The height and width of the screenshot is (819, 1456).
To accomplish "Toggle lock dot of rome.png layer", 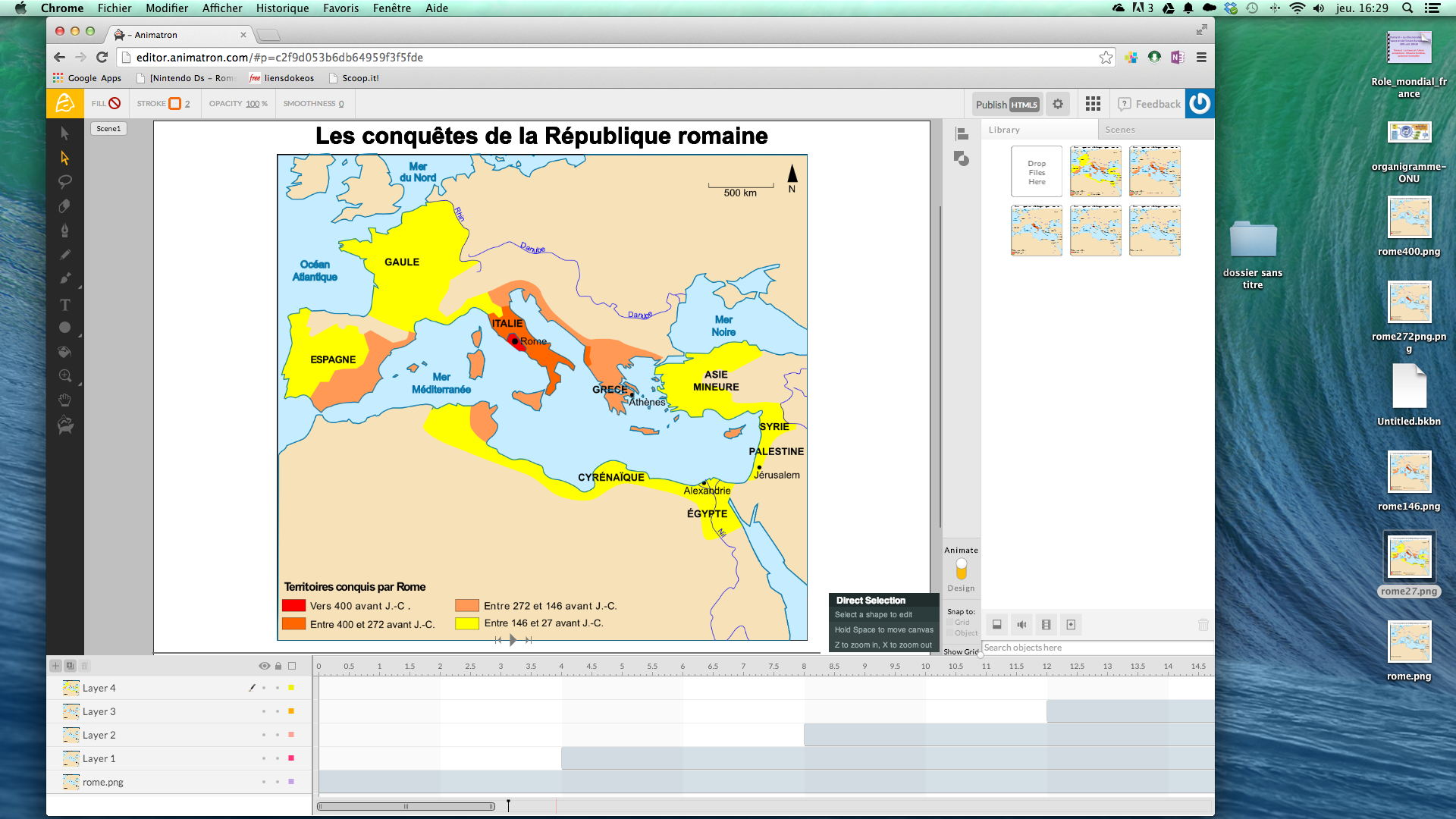I will 278,782.
